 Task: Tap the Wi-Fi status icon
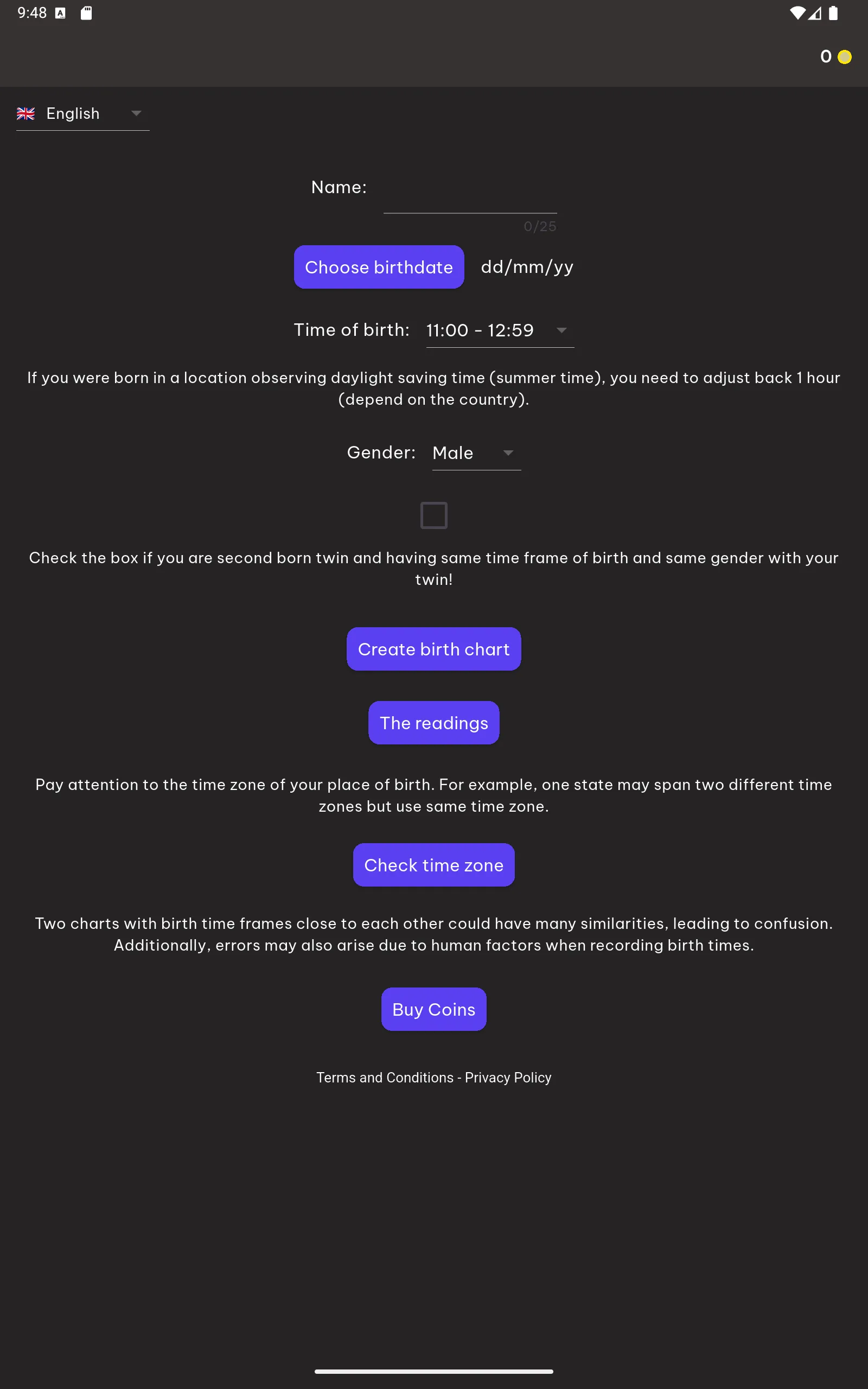point(797,12)
